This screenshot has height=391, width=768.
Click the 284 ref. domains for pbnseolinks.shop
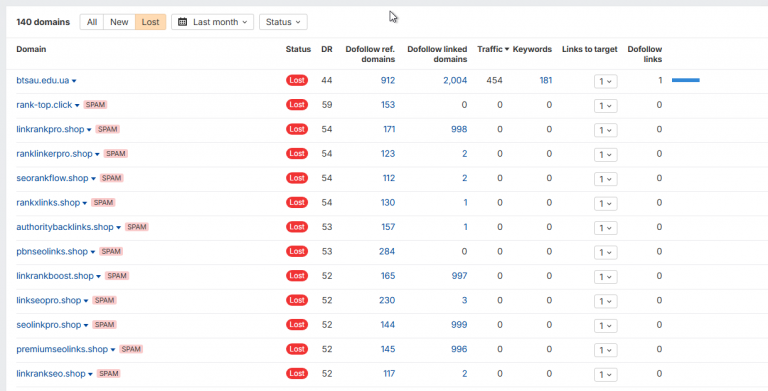pos(387,252)
